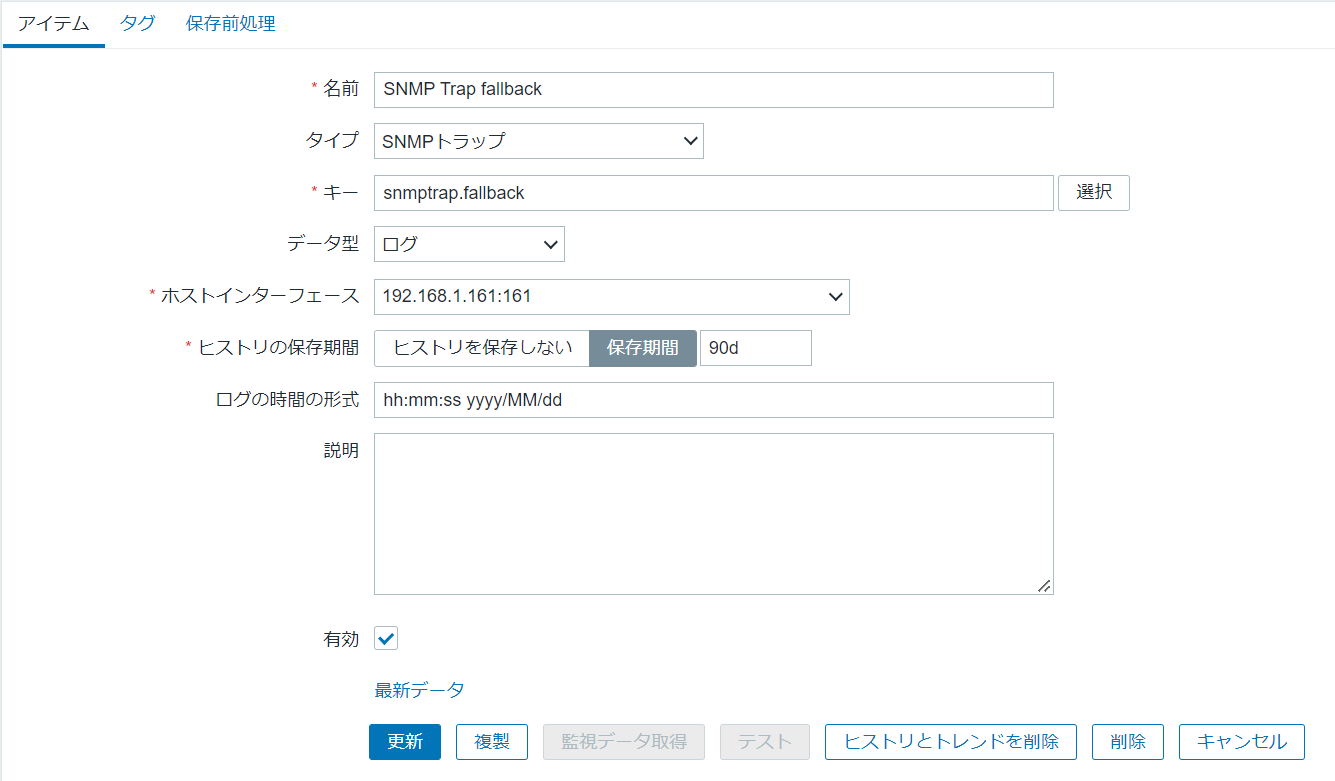
Task: Open the データ型 dropdown showing ログ
Action: (x=468, y=243)
